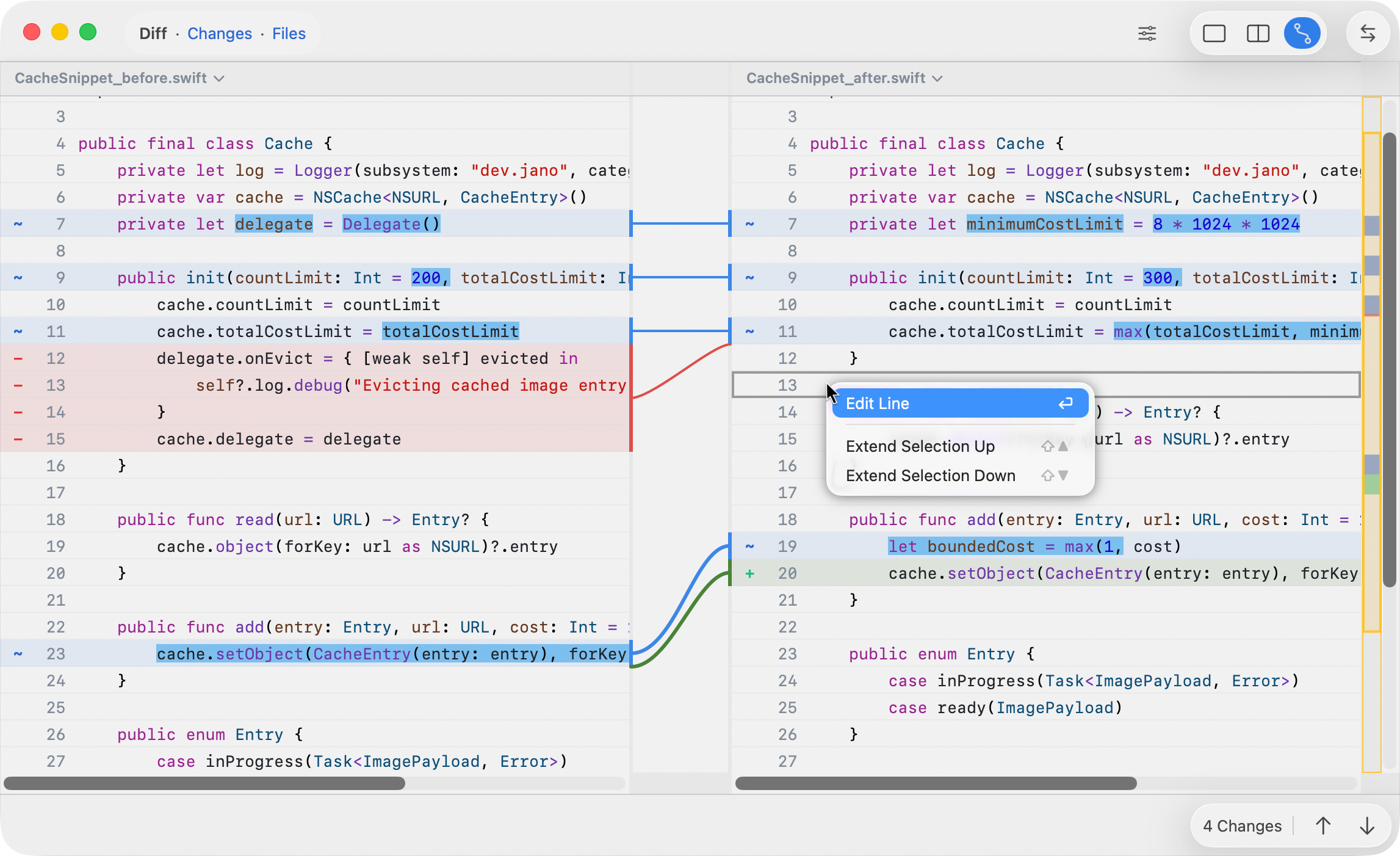Click the left pane horizontal scrollbar
Image resolution: width=1400 pixels, height=856 pixels.
(x=204, y=783)
